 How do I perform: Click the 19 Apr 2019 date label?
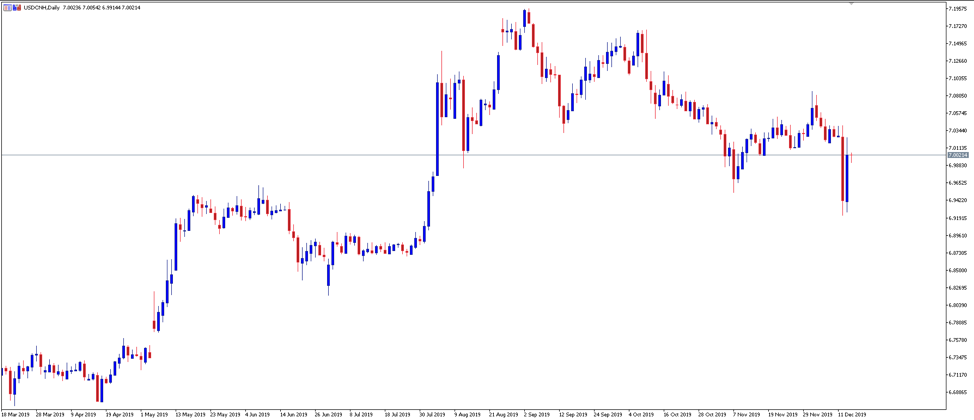120,414
